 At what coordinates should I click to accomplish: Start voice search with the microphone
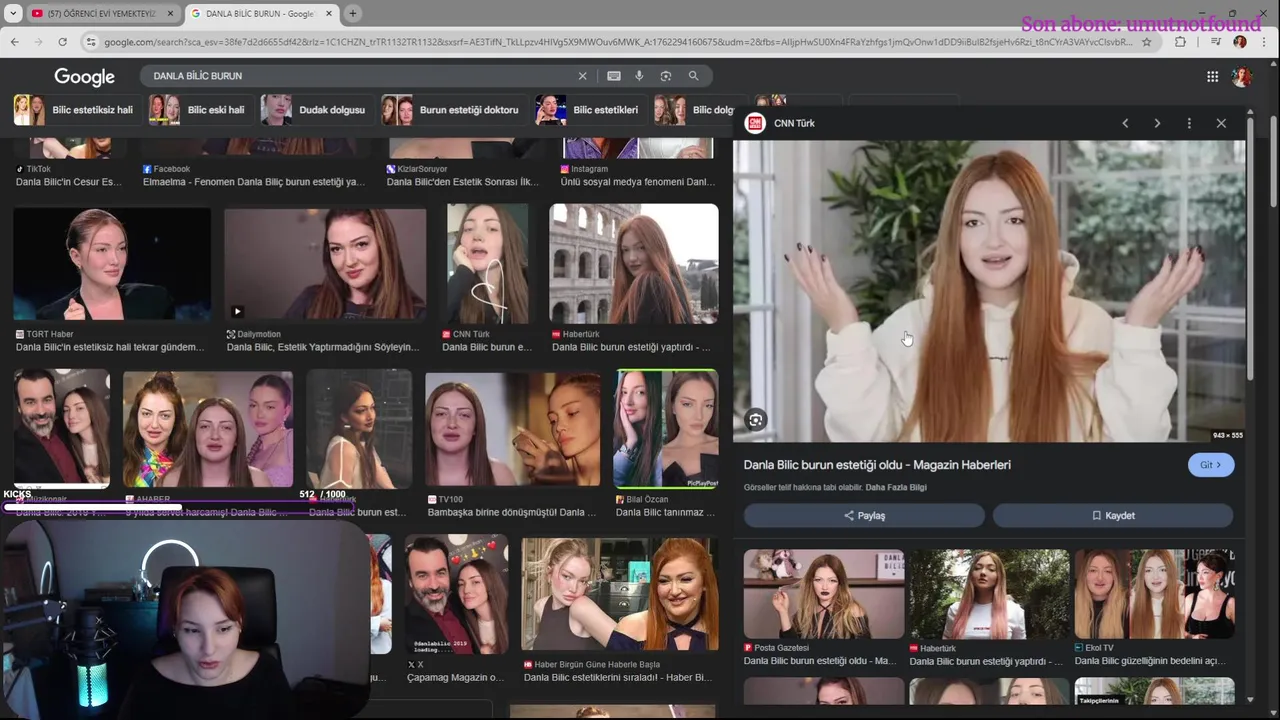639,76
